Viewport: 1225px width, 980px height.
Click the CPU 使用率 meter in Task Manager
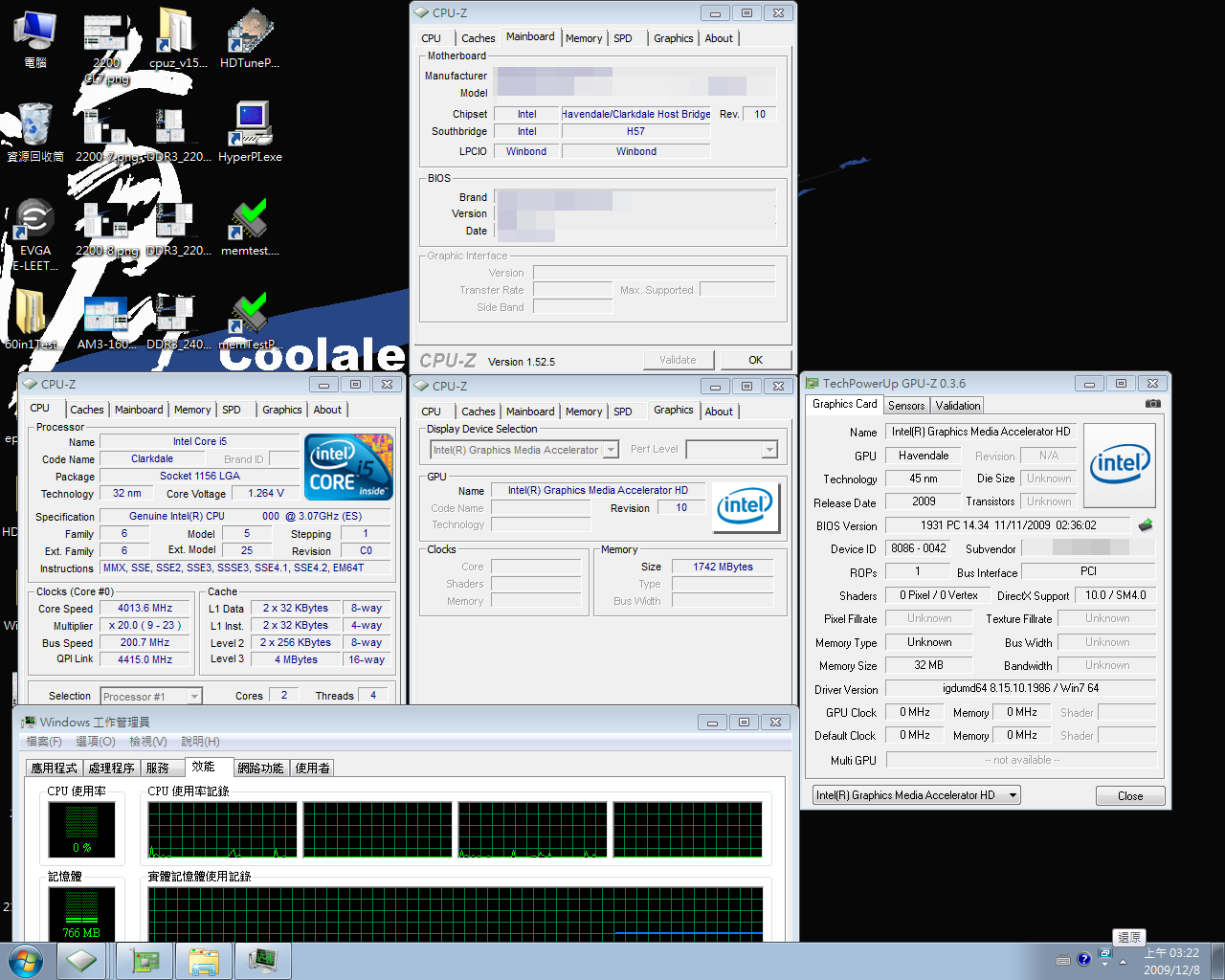81,829
